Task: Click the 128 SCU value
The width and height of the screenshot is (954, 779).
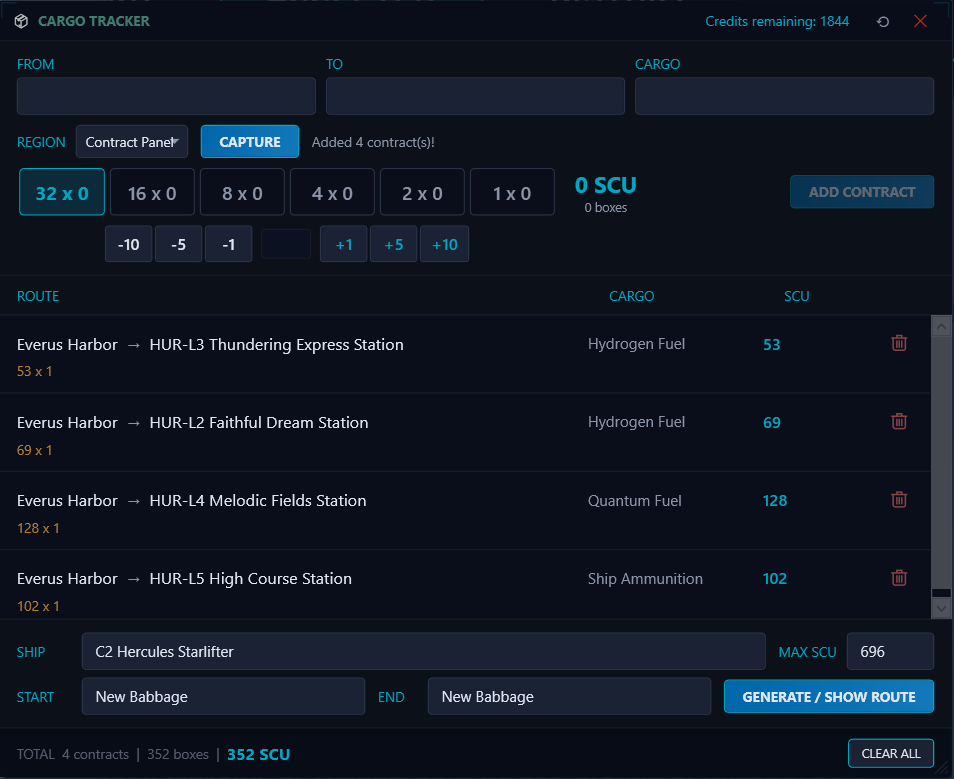Action: [775, 500]
